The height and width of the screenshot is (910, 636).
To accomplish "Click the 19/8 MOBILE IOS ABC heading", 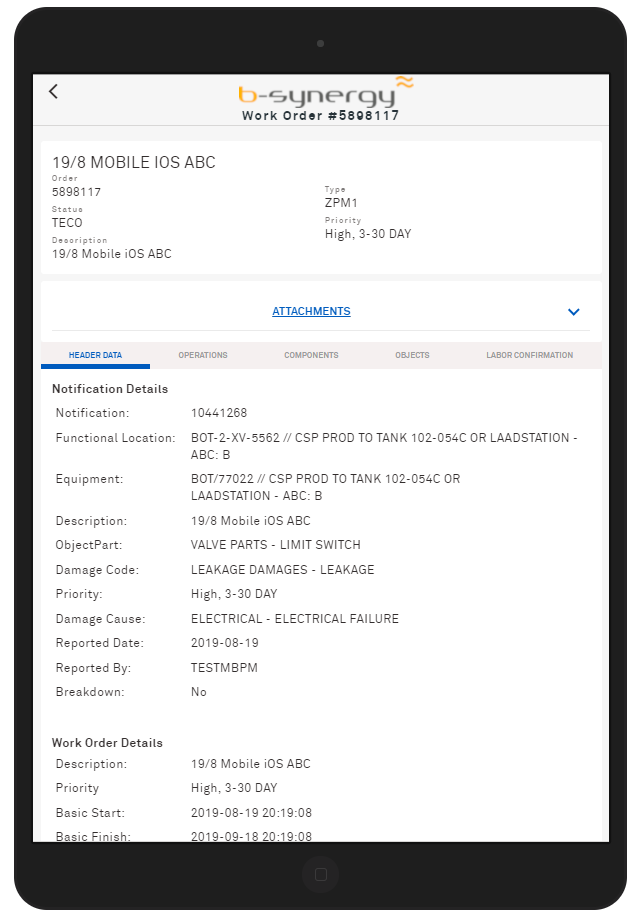I will tap(133, 162).
